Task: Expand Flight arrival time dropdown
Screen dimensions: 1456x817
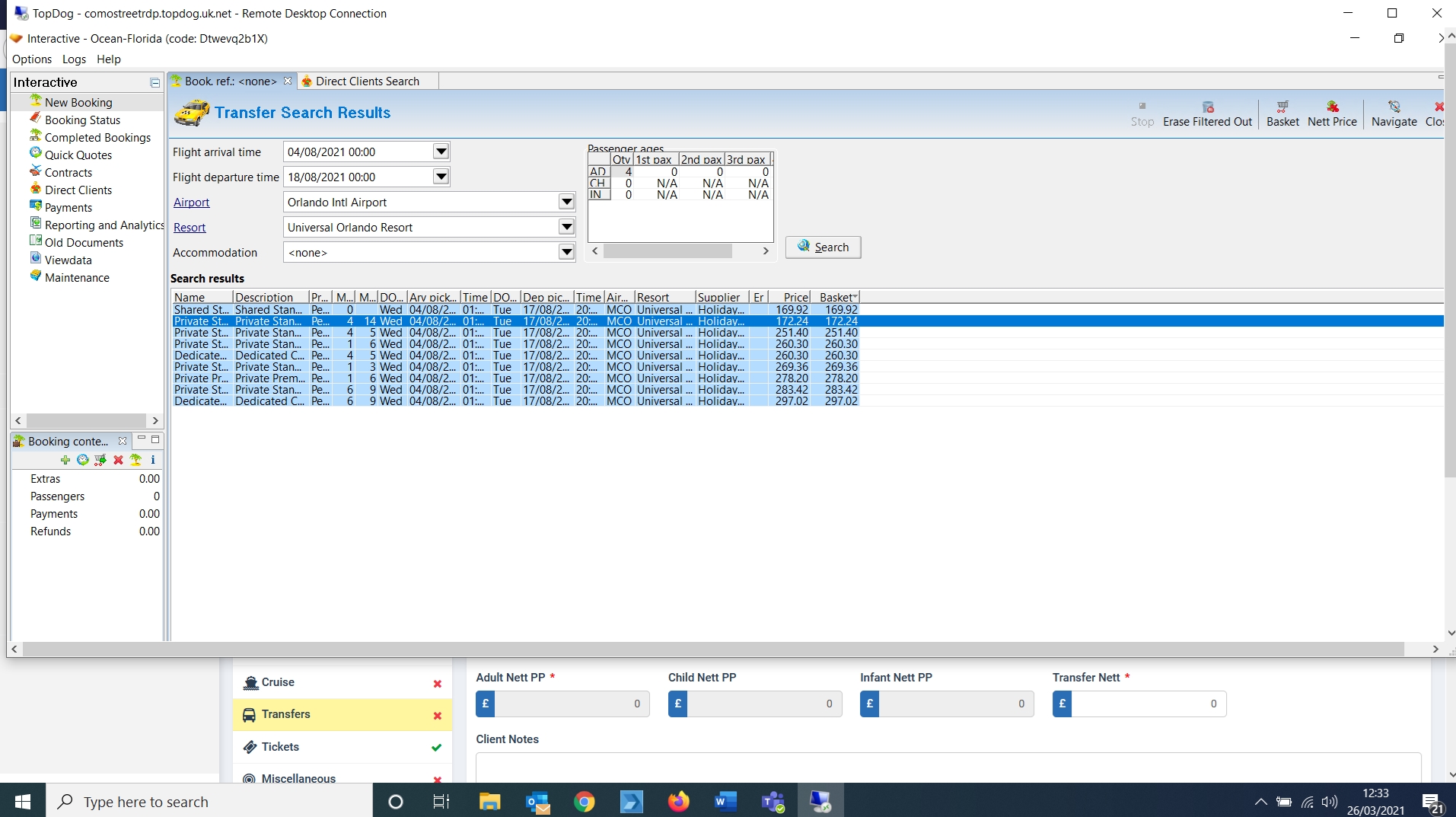Action: (441, 152)
